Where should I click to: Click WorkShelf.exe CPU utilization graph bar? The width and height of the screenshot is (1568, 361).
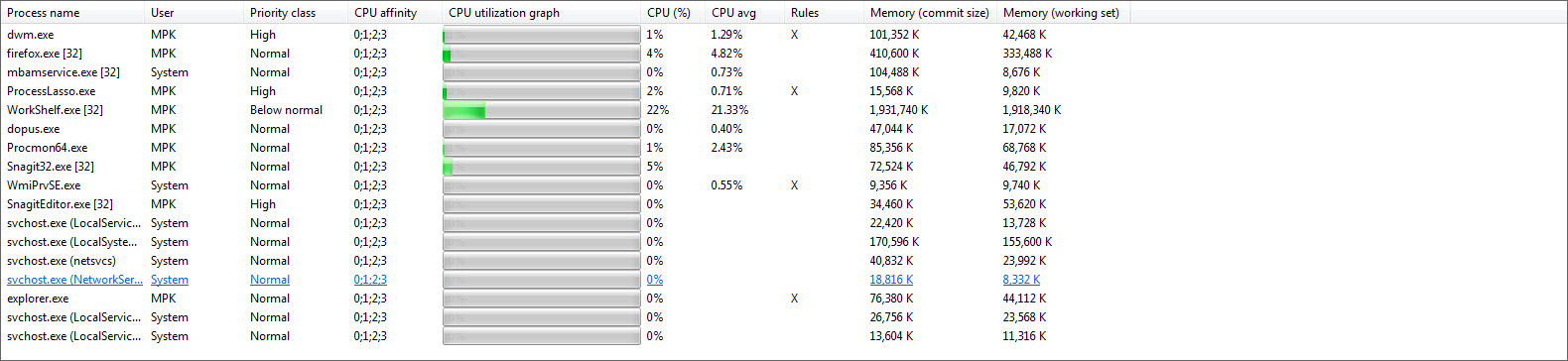click(541, 110)
